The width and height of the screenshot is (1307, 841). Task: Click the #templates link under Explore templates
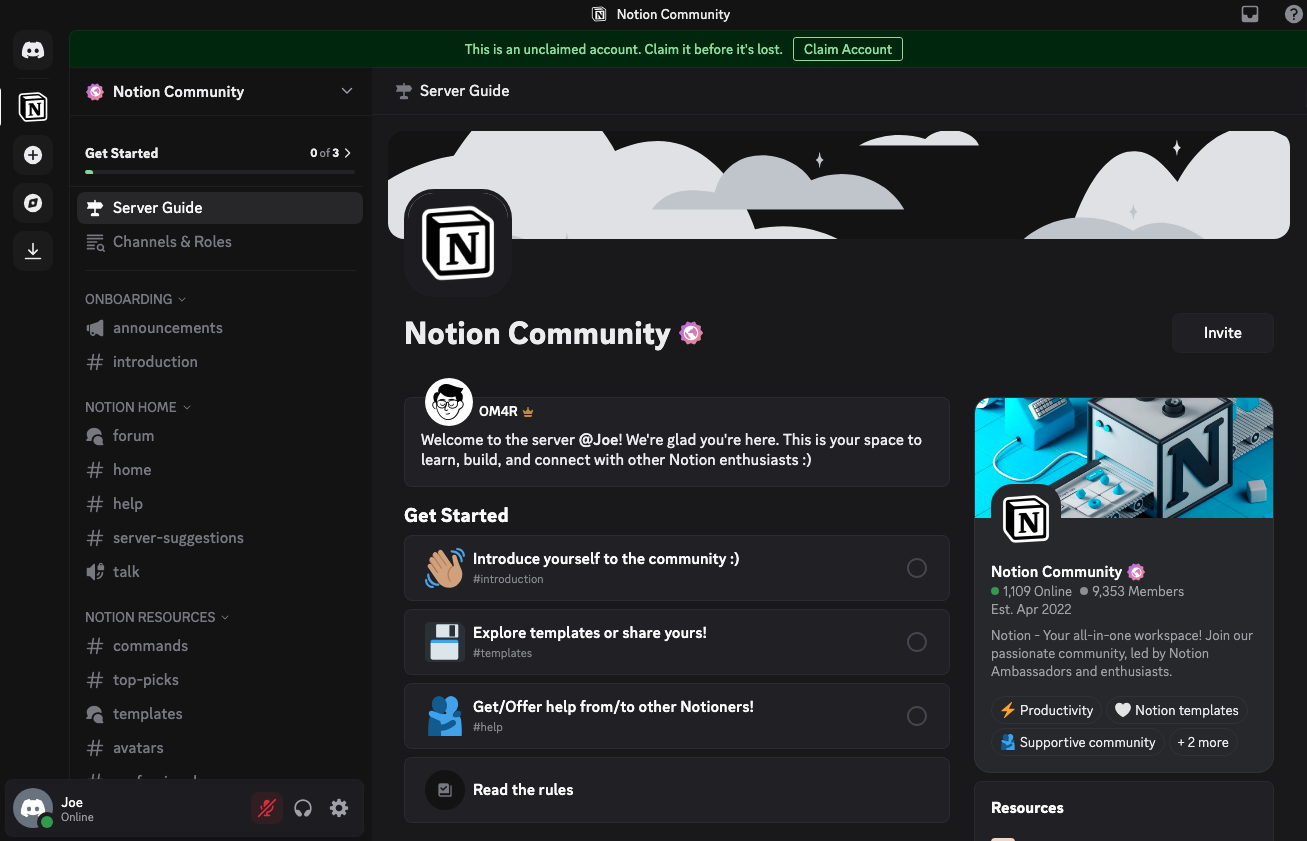(502, 653)
